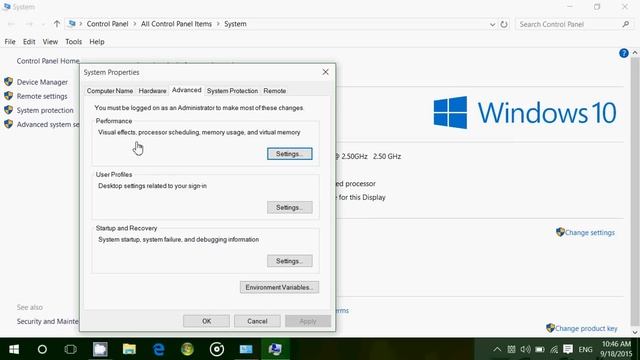Screen dimensions: 640x360
Task: Show hidden system tray icons
Action: click(497, 349)
